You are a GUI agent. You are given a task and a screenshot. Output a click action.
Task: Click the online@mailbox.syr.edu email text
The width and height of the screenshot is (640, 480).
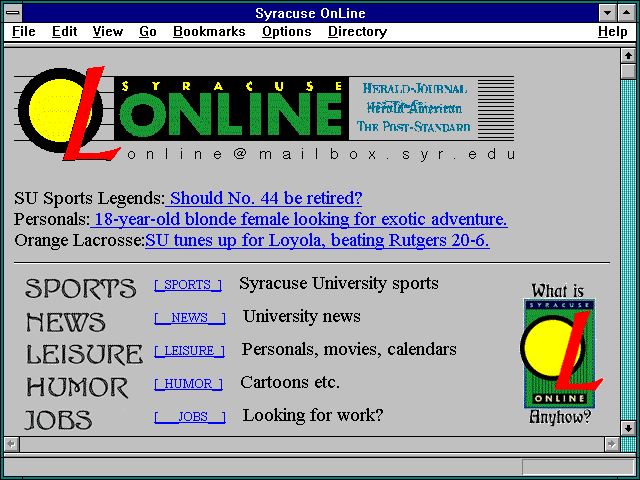pyautogui.click(x=321, y=154)
